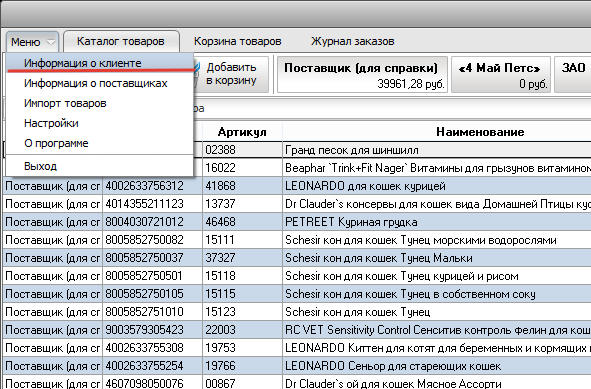Click article cell 19753
This screenshot has height=389, width=591.
(242, 348)
